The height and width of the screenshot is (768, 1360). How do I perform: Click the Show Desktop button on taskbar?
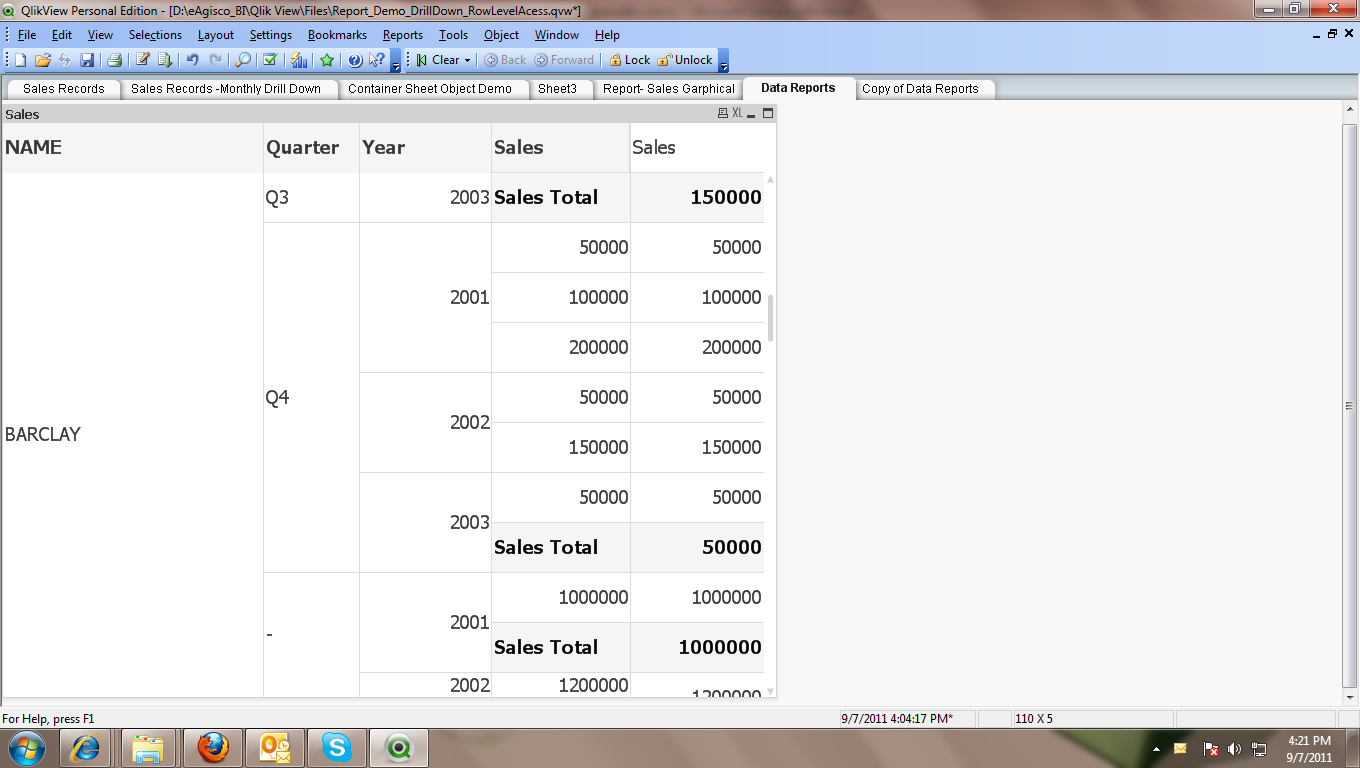tap(1353, 748)
